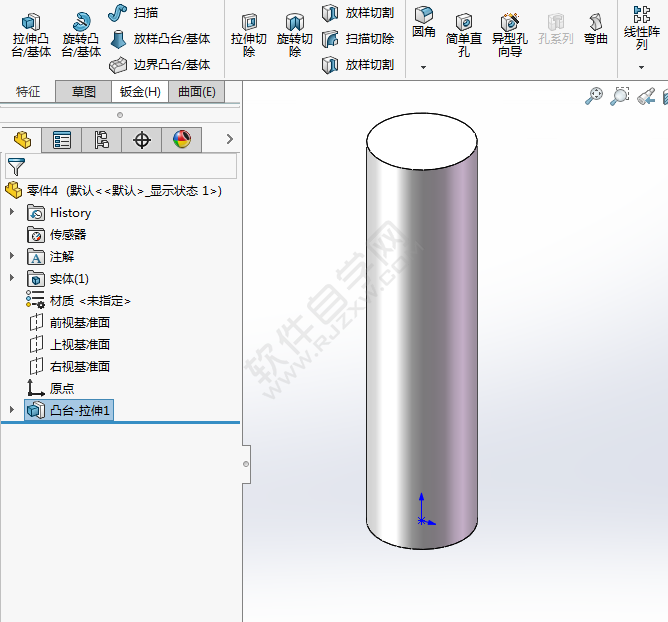Open the 钣金(H) sheet metal tab
Image resolution: width=668 pixels, height=622 pixels.
(x=140, y=92)
